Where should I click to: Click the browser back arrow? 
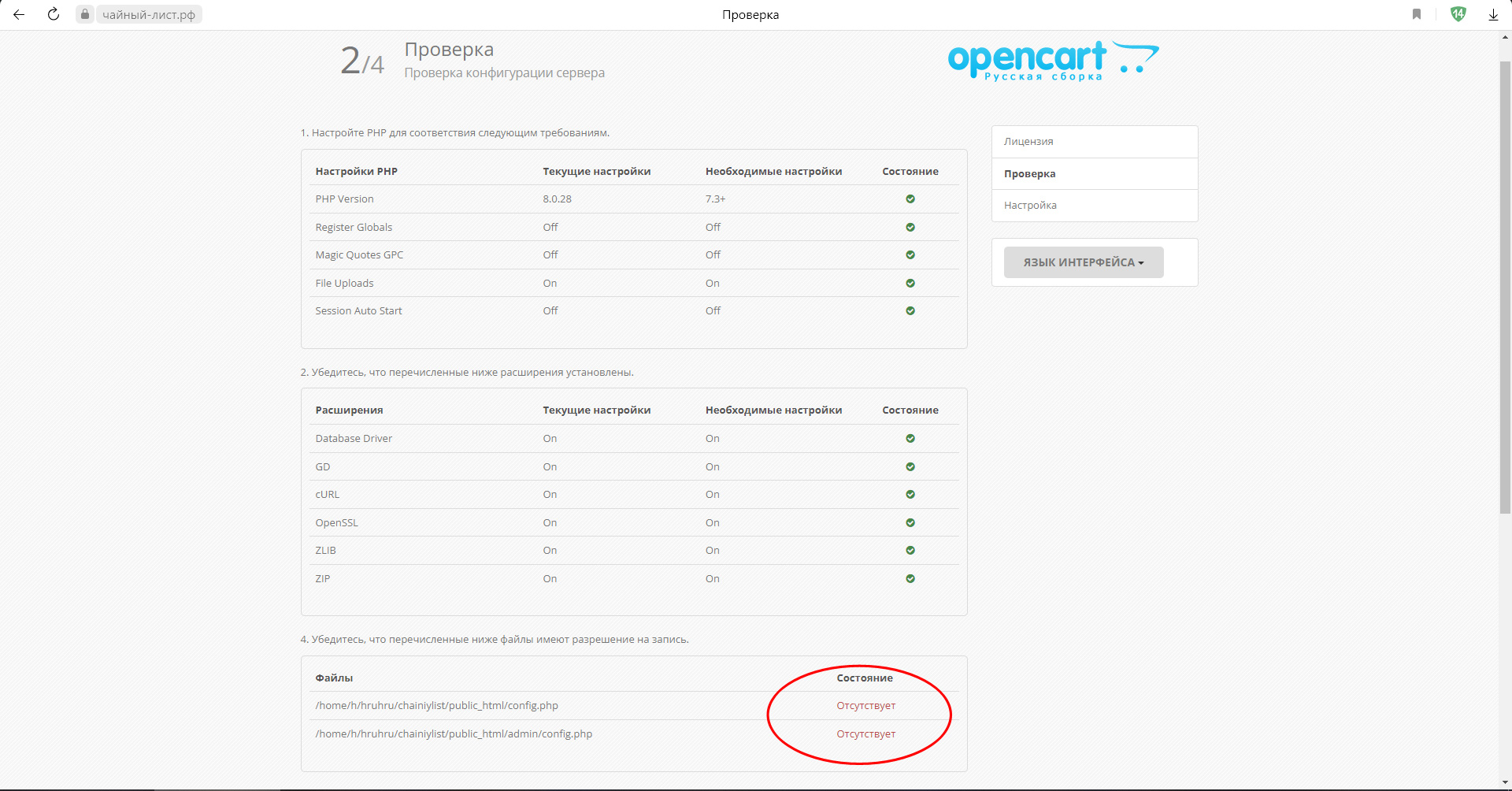tap(19, 14)
